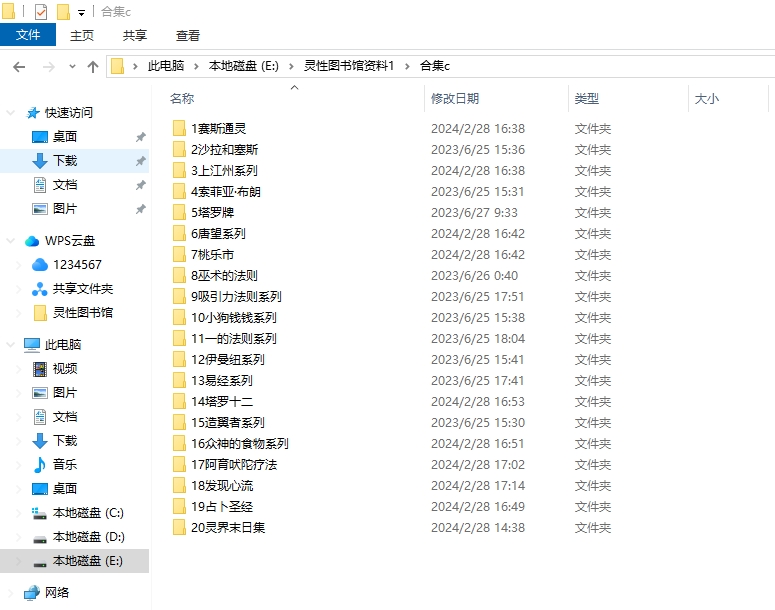This screenshot has height=610, width=775.
Task: Select folder icon of 8巫术的法则
Action: coord(179,275)
